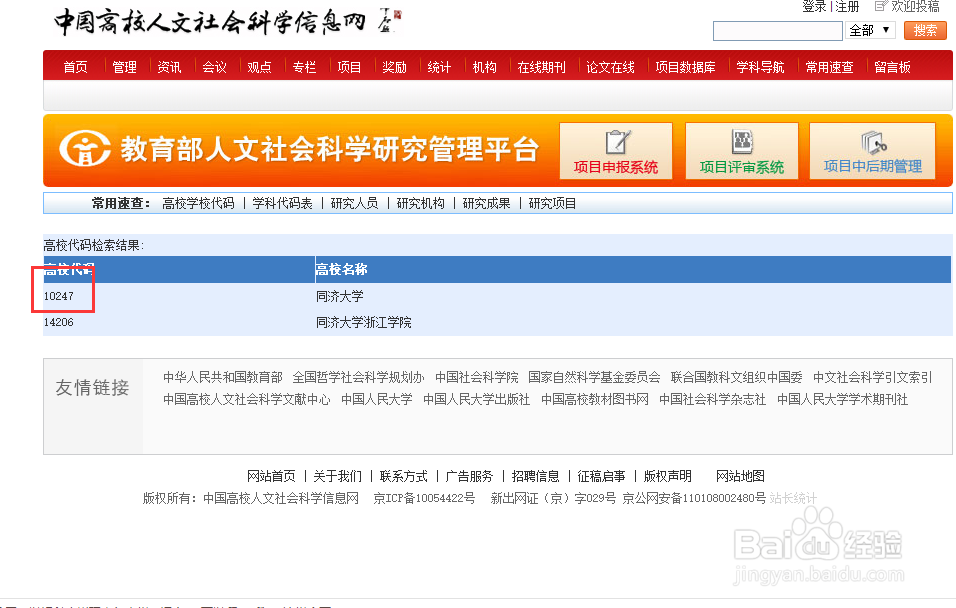The height and width of the screenshot is (608, 956).
Task: Open 项目评审系统 via its group icon
Action: [x=741, y=140]
